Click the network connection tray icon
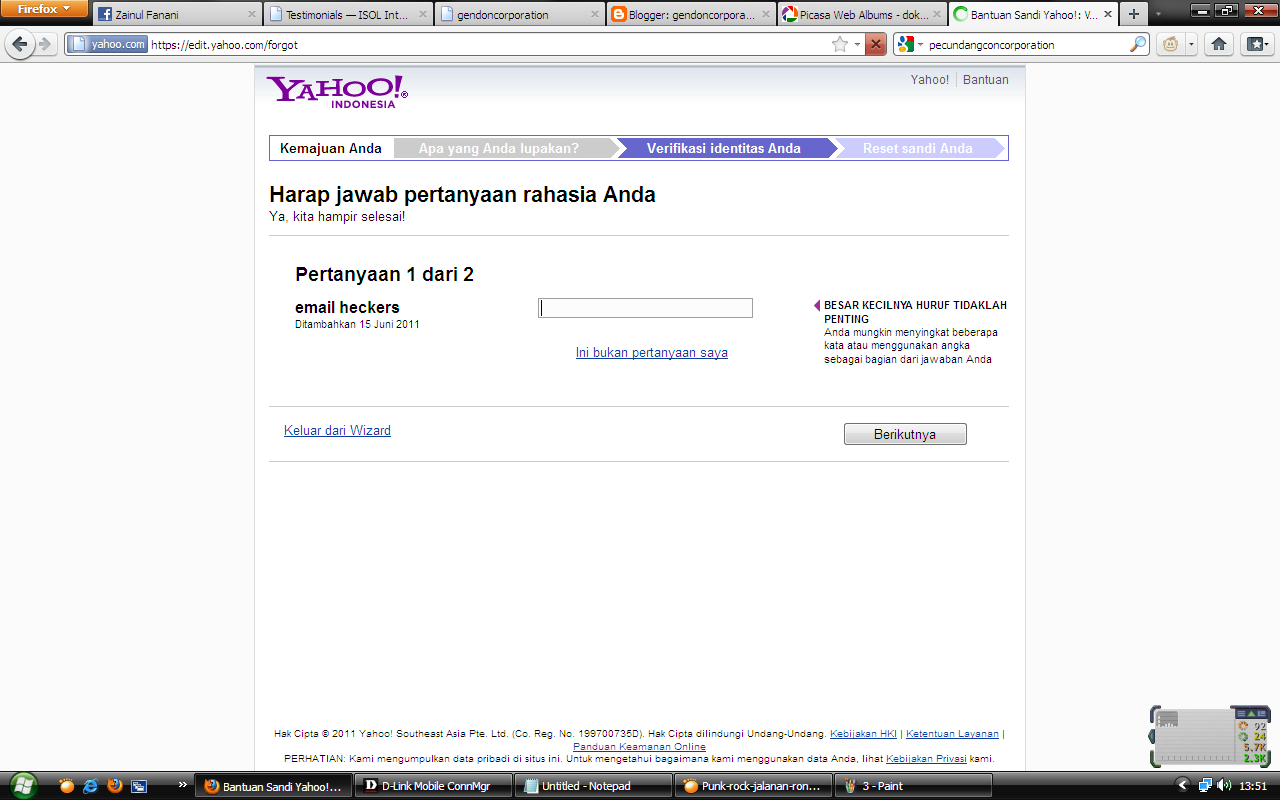 (x=1206, y=786)
